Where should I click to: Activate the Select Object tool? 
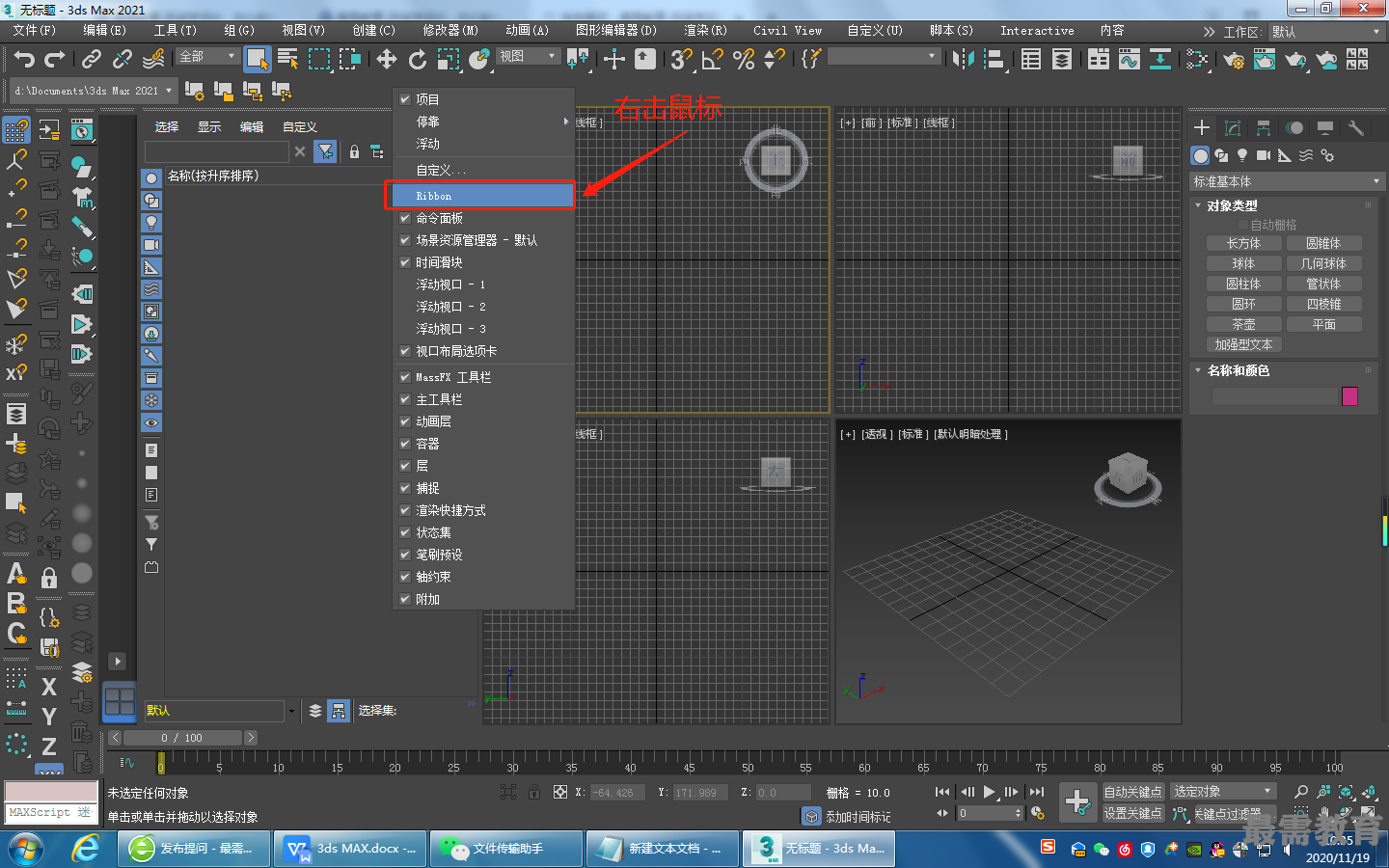258,60
